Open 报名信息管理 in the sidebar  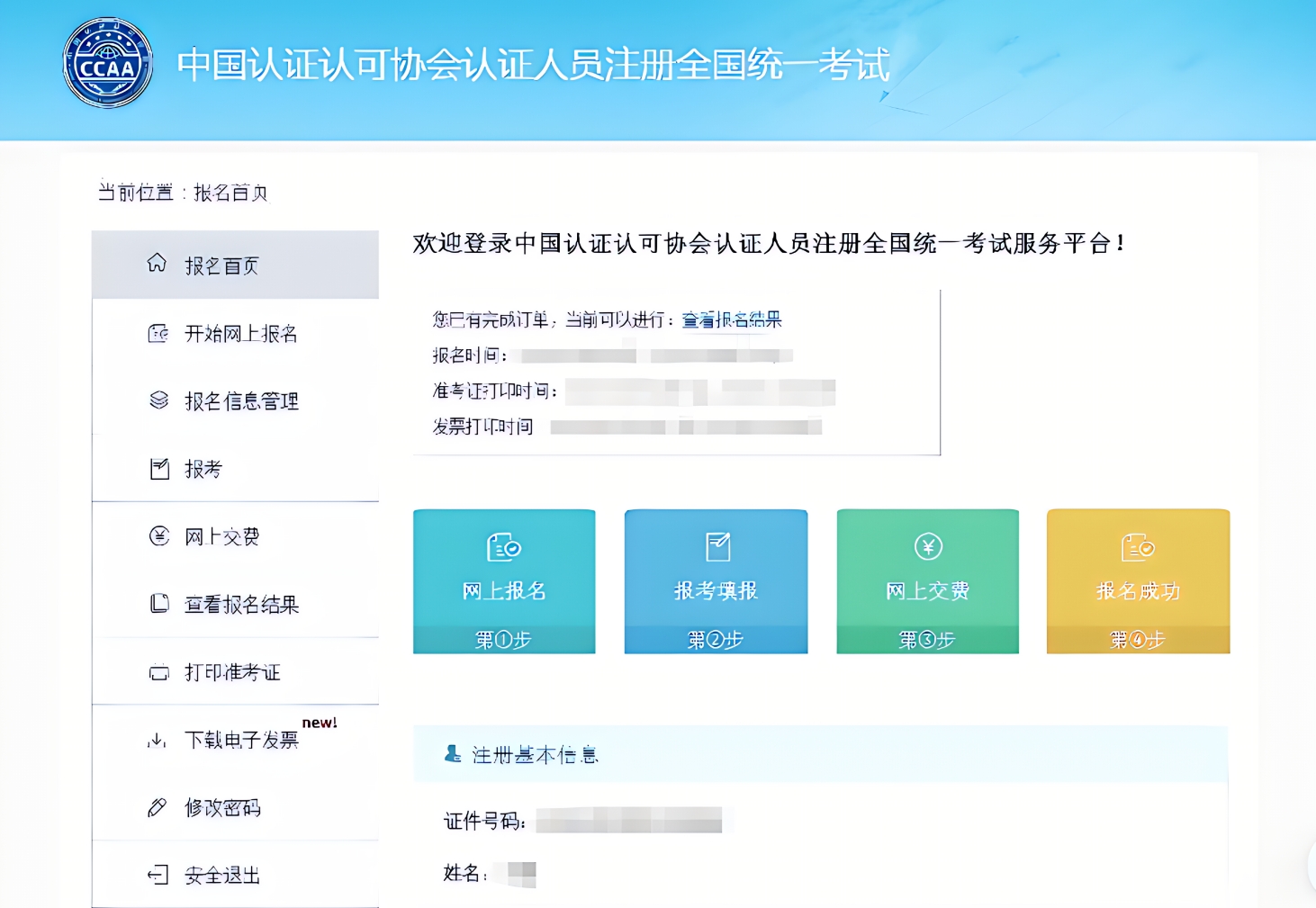[x=235, y=401]
